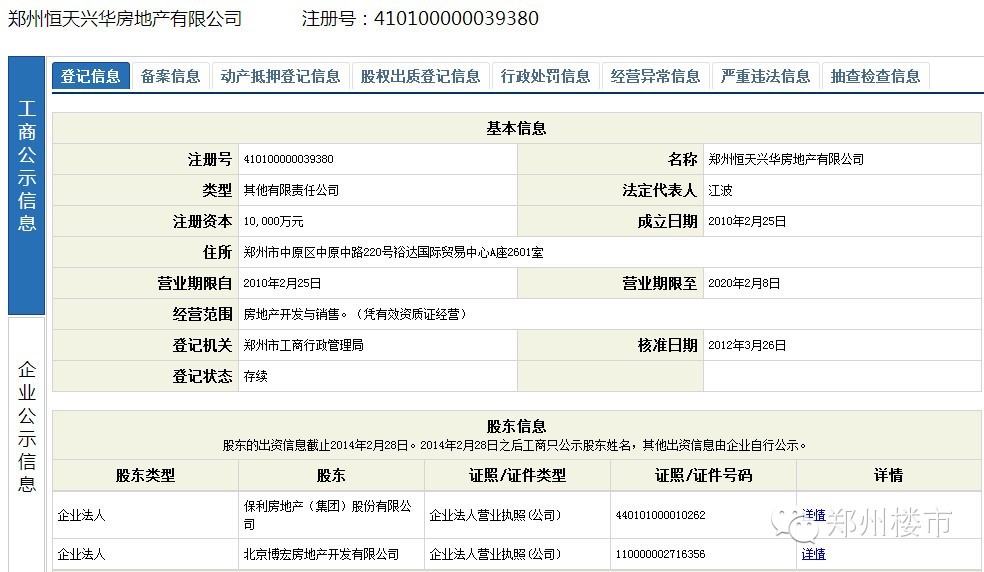This screenshot has width=984, height=572.
Task: Click shareholder name 北京博宏房地产开发有限公司
Action: tap(321, 554)
